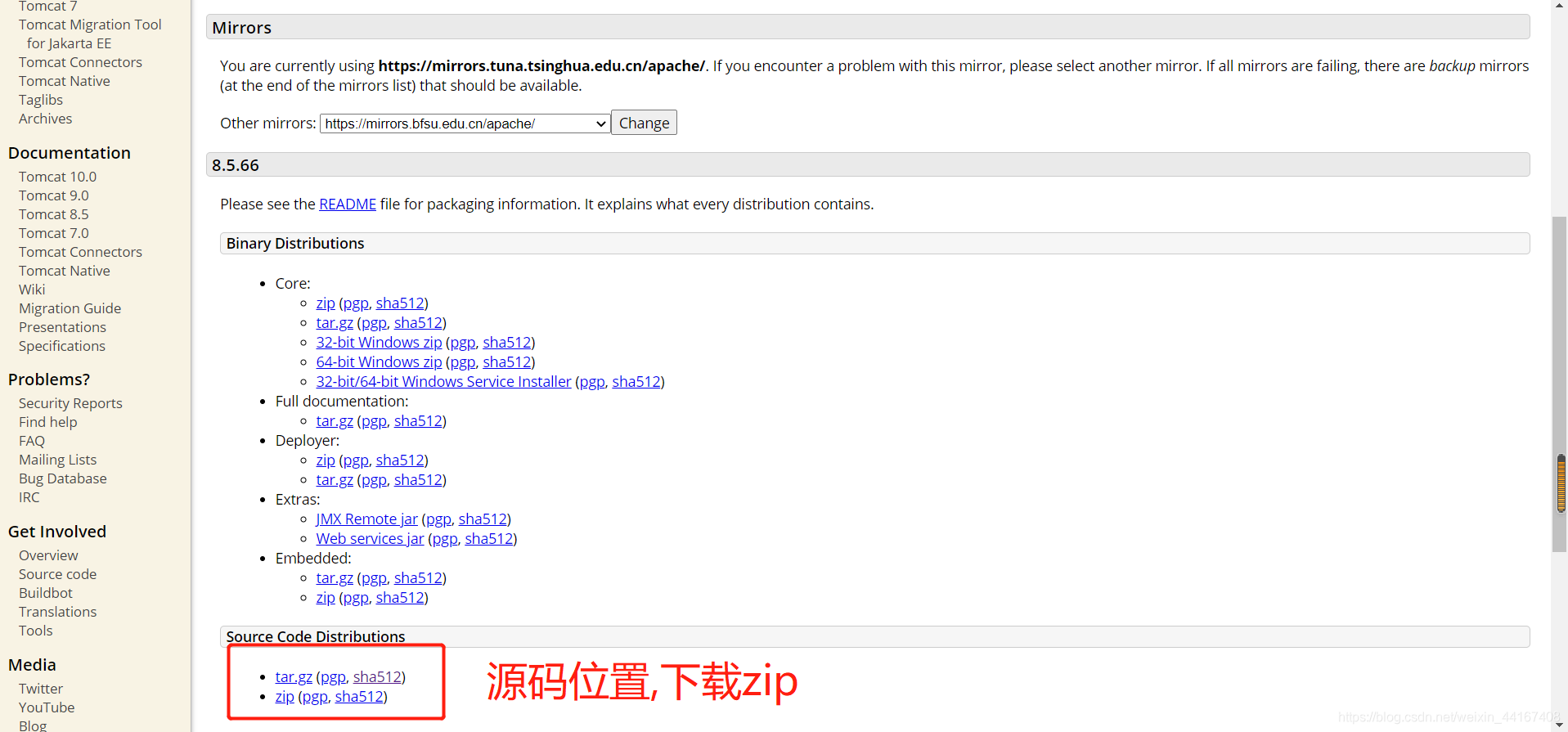This screenshot has height=732, width=1568.
Task: Open sha512 for Windows Service Installer
Action: 636,382
